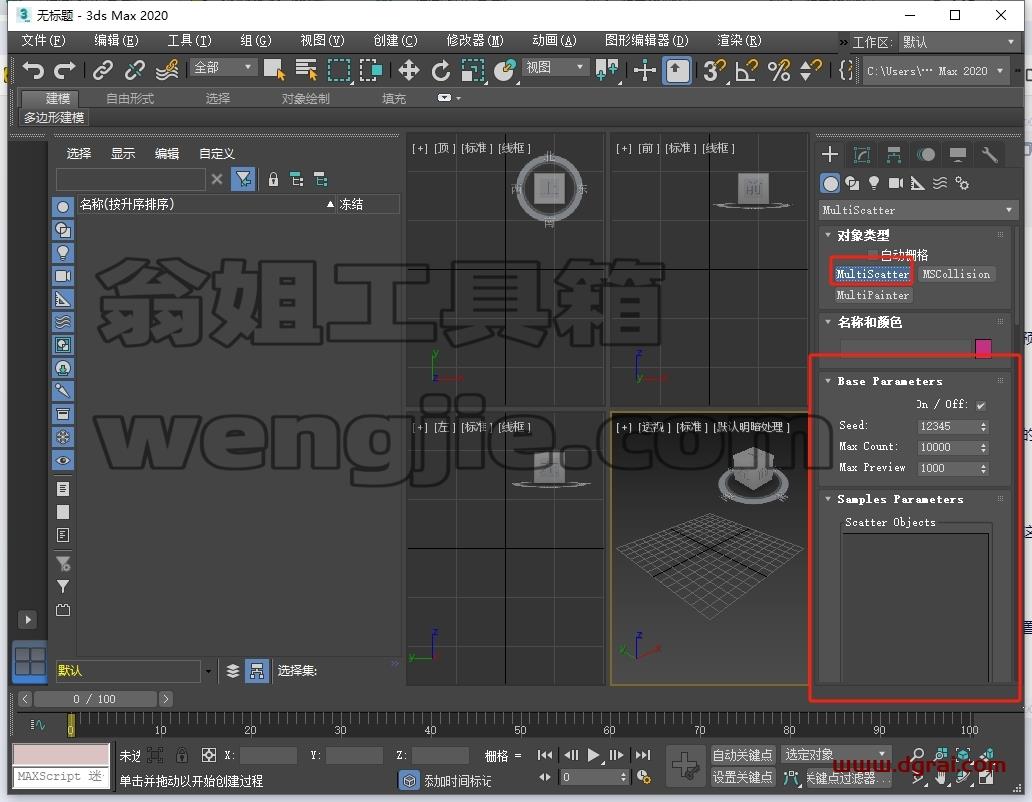This screenshot has height=802, width=1032.
Task: Activate Bind to Space Warp tool
Action: pos(167,70)
